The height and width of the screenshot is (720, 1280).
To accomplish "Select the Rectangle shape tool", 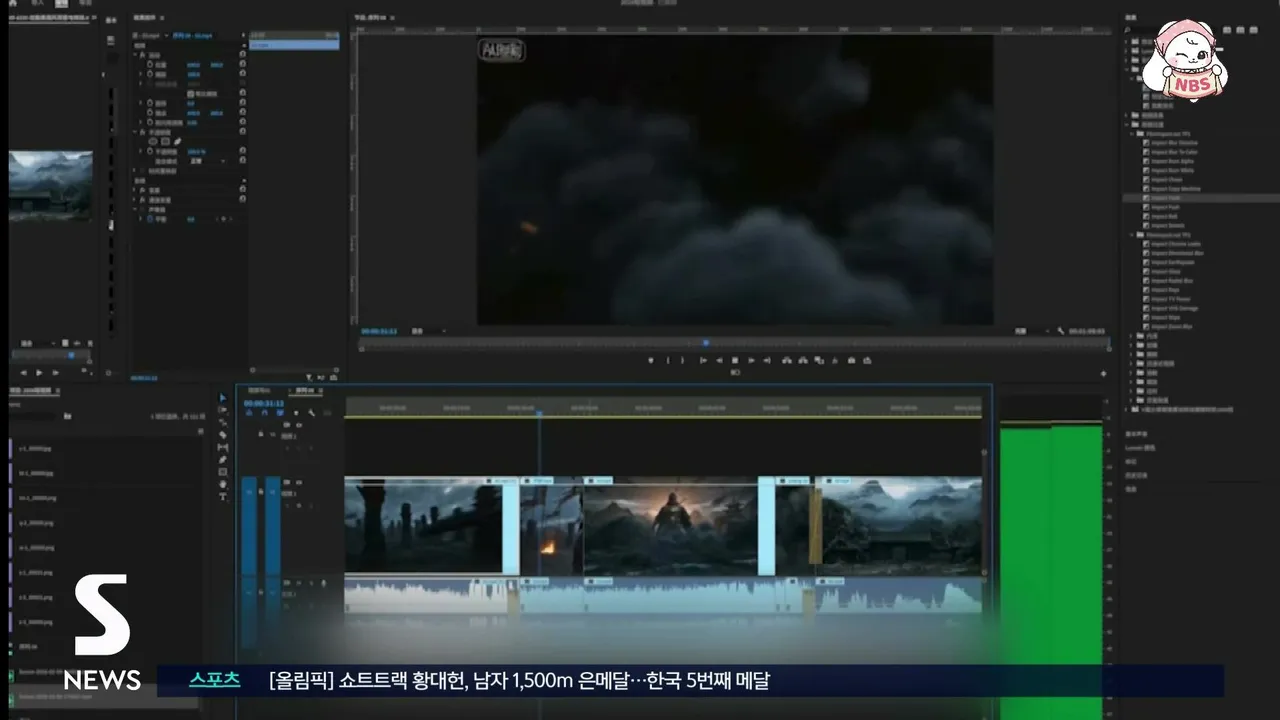I will [x=222, y=472].
